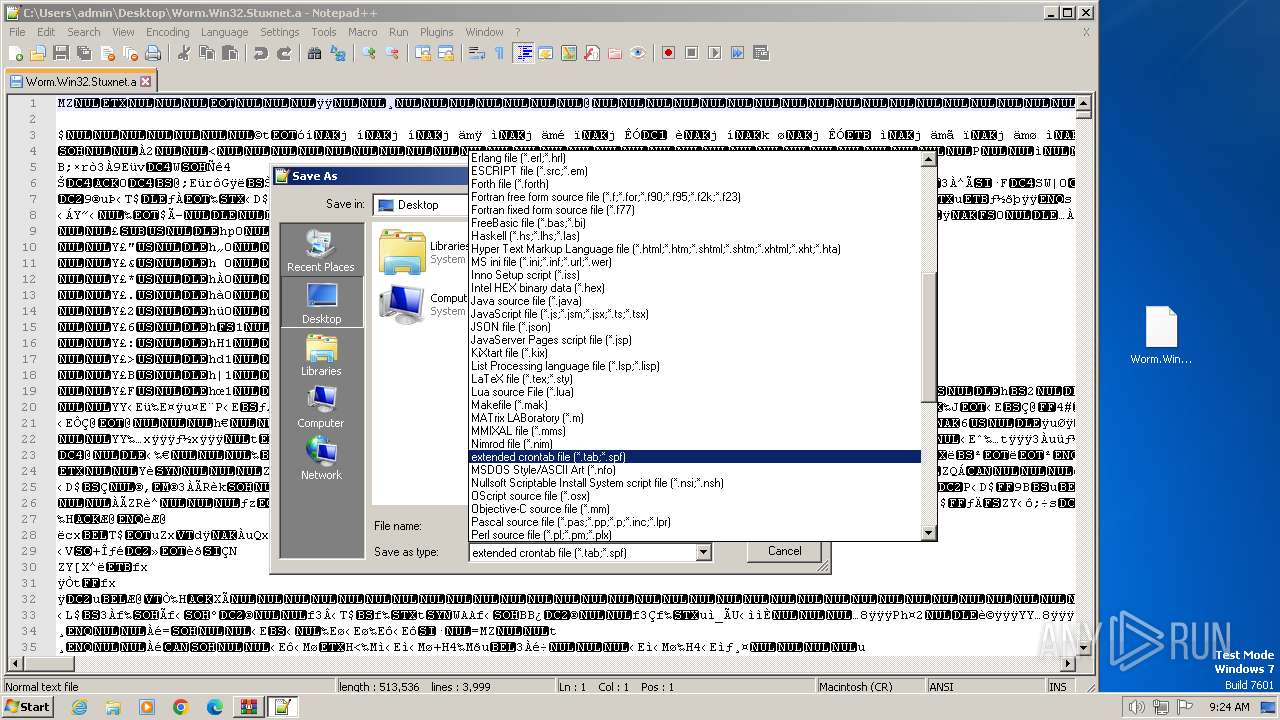
Task: Click the Windows Start button
Action: [28, 706]
